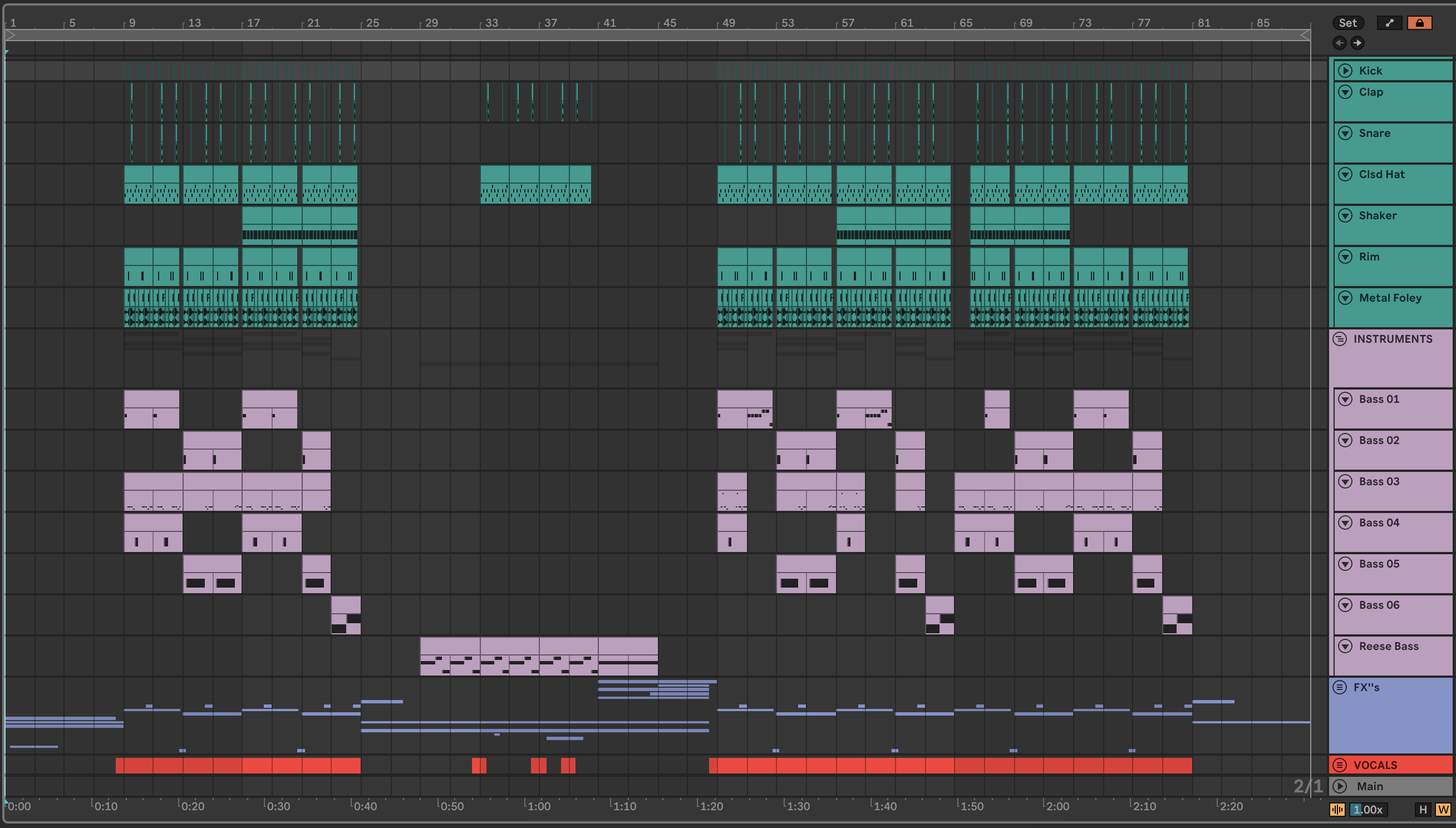
Task: Fold the Reese Bass track
Action: [1345, 647]
